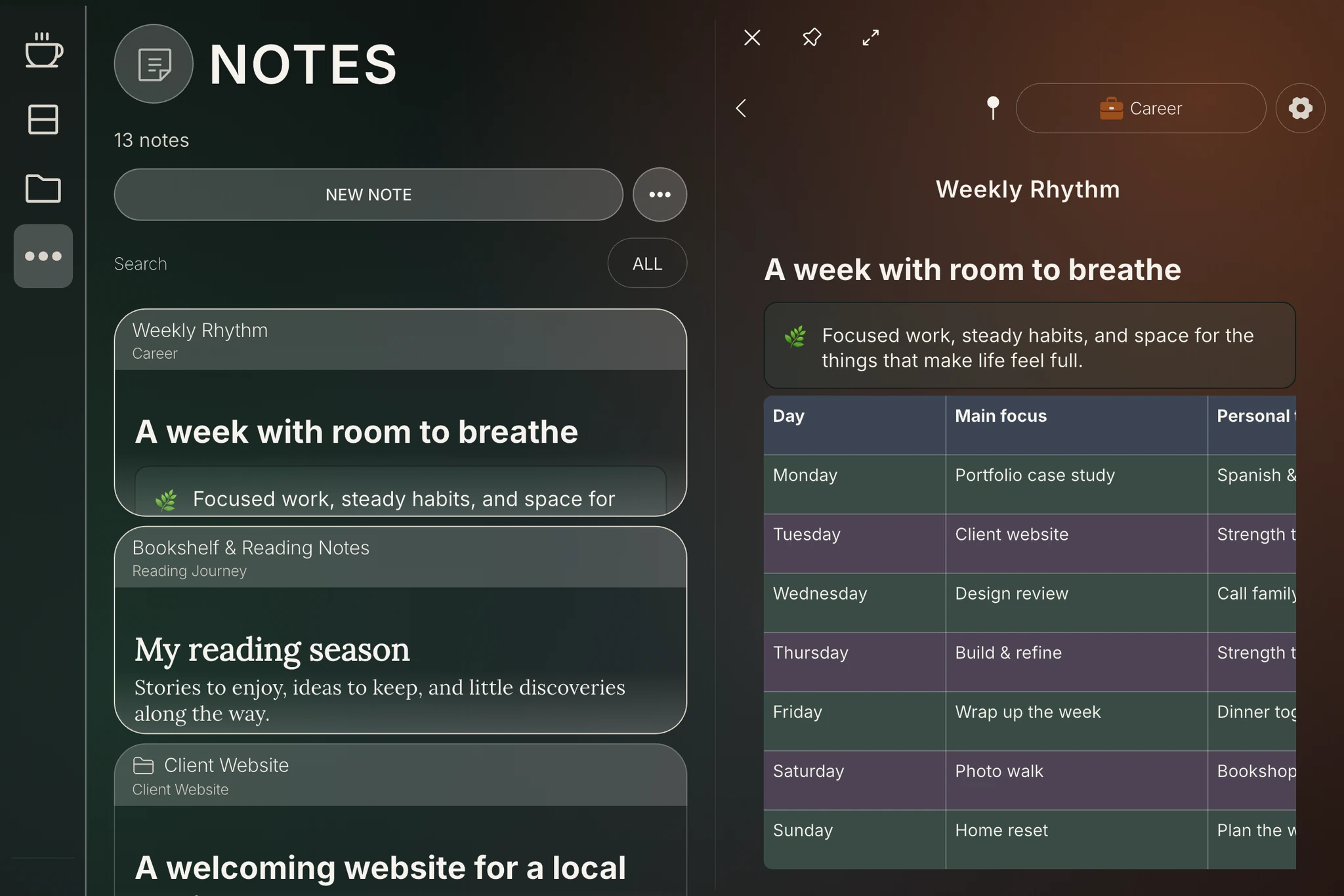This screenshot has width=1344, height=896.
Task: Click the folder icon on the Client Website card
Action: (x=143, y=765)
